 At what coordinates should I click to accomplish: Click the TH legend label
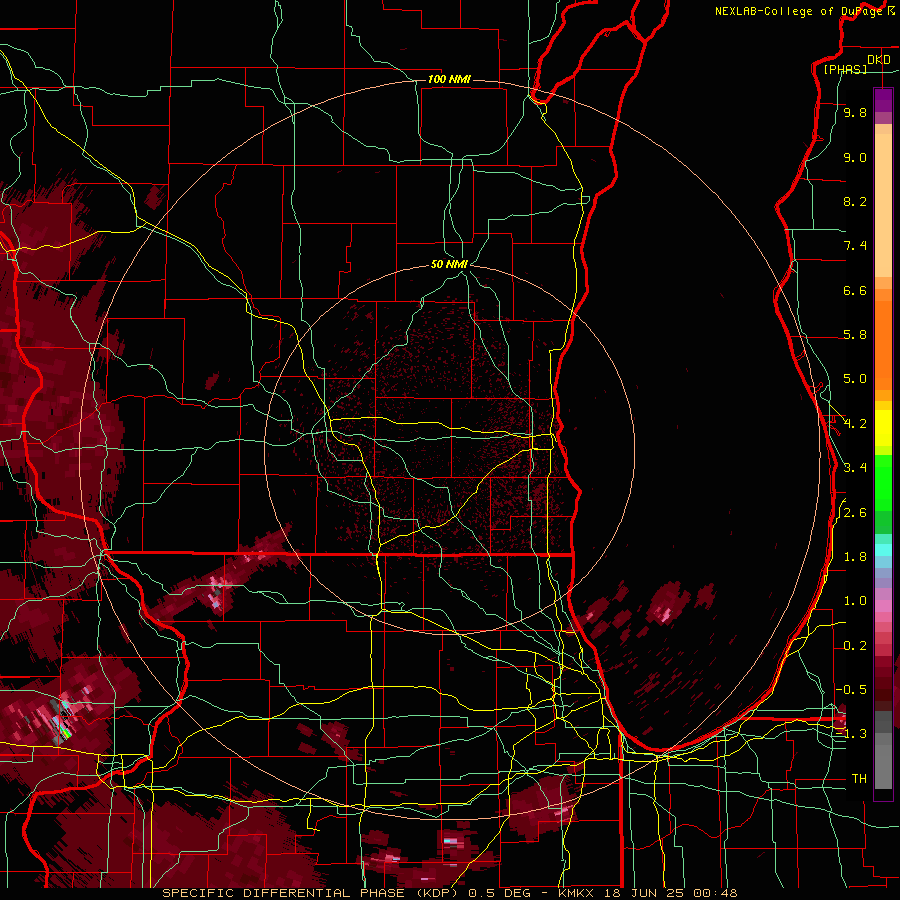859,779
